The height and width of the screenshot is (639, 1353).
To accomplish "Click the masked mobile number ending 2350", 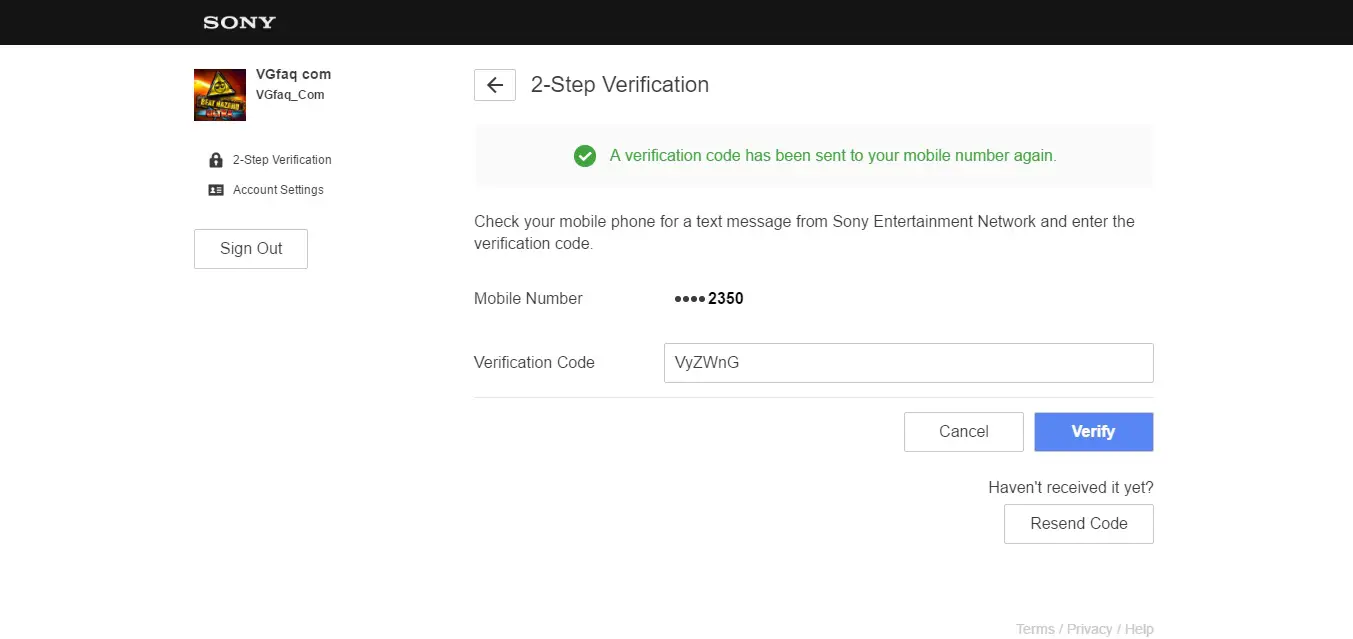I will point(709,298).
